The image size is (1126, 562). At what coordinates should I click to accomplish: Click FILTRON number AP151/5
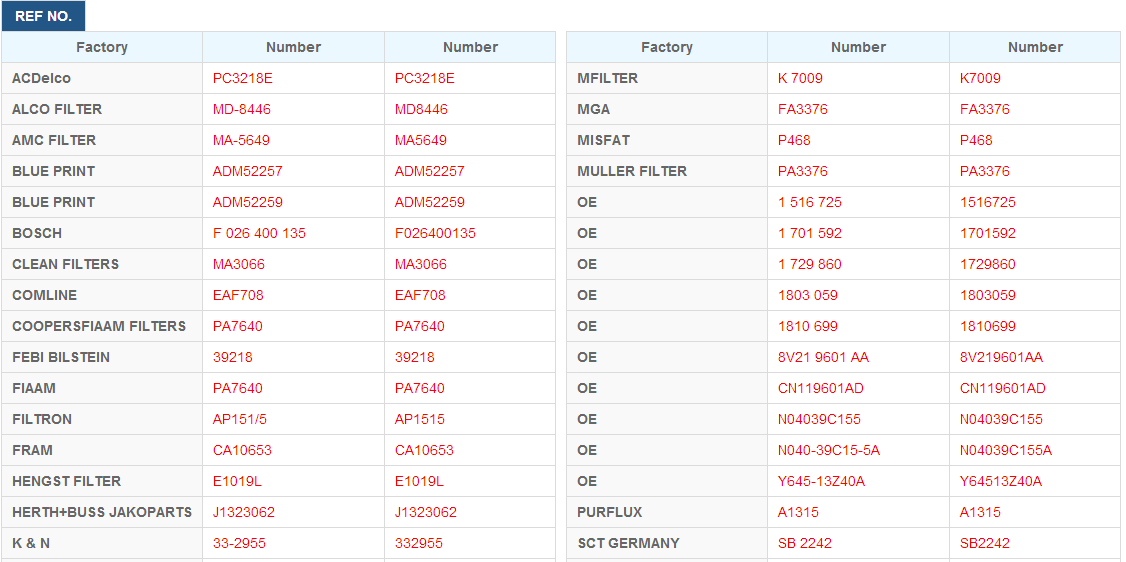click(241, 419)
